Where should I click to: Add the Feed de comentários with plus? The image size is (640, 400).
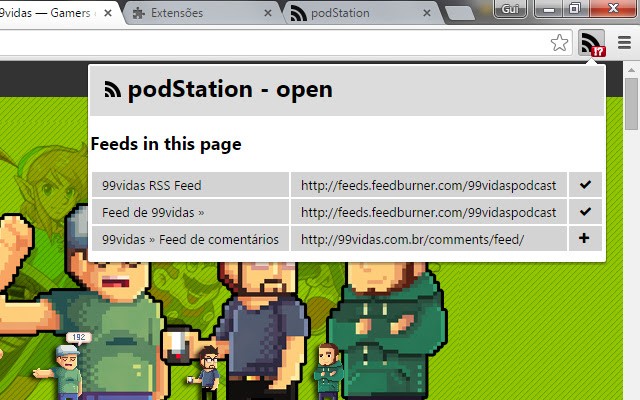pyautogui.click(x=584, y=238)
